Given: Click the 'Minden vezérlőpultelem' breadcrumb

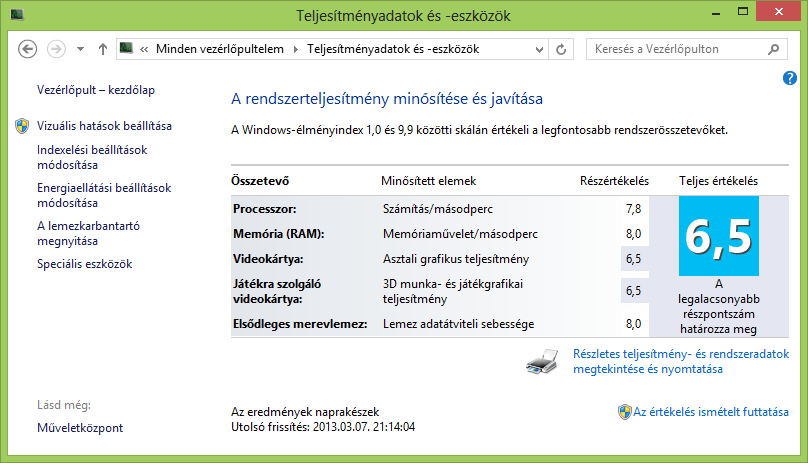Looking at the screenshot, I should point(220,49).
